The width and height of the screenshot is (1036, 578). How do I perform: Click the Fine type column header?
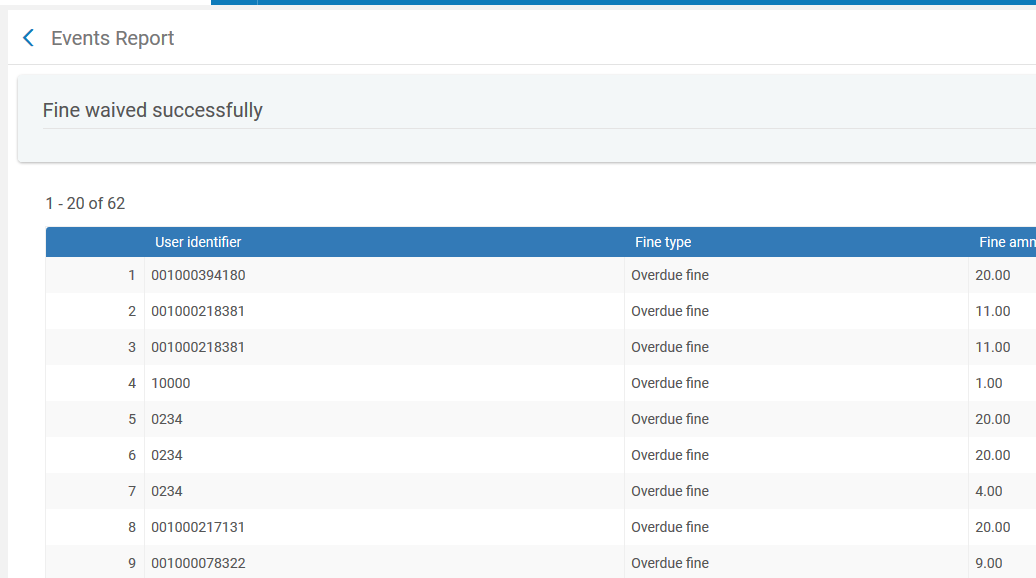coord(662,242)
